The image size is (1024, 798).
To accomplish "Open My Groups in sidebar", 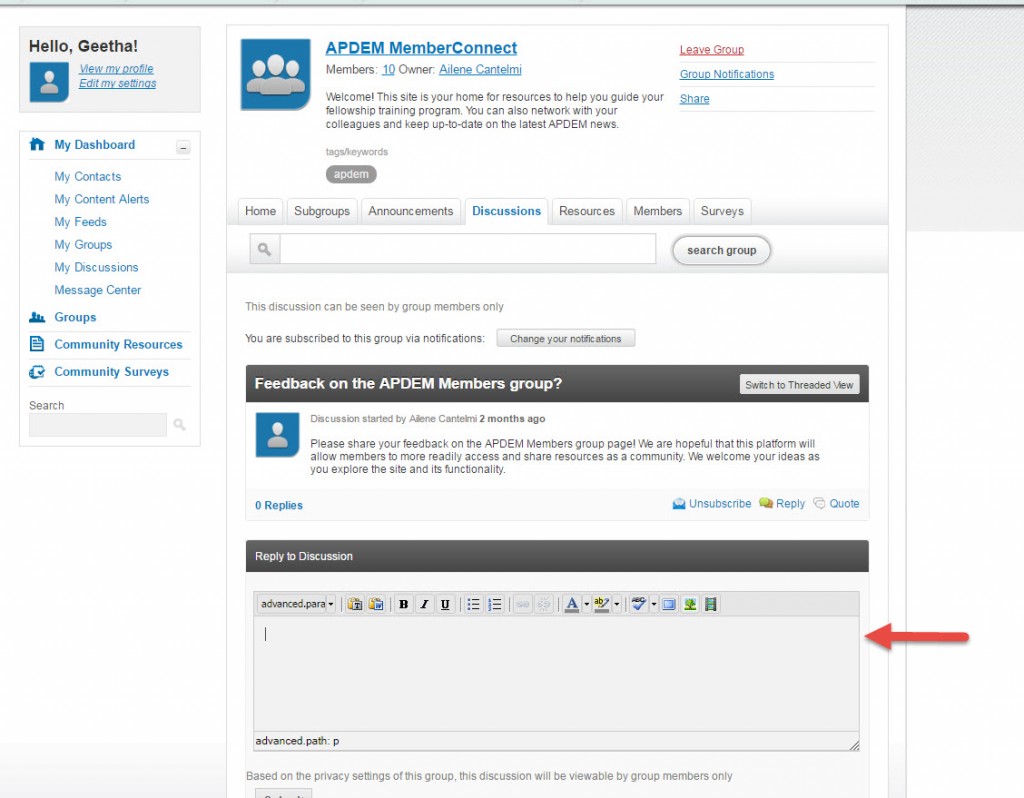I will [x=83, y=245].
